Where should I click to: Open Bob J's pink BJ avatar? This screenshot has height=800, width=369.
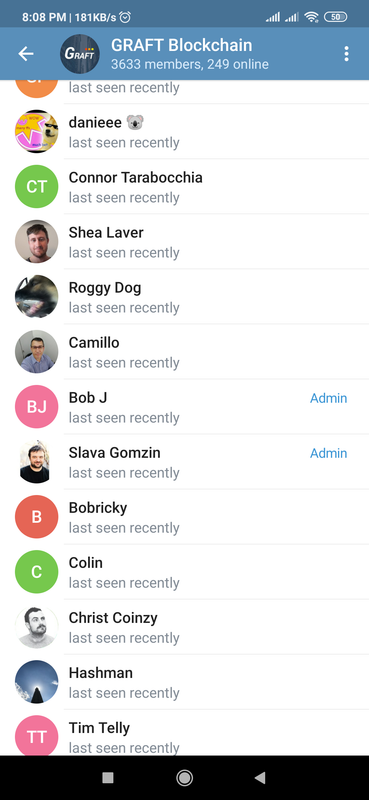(36, 407)
